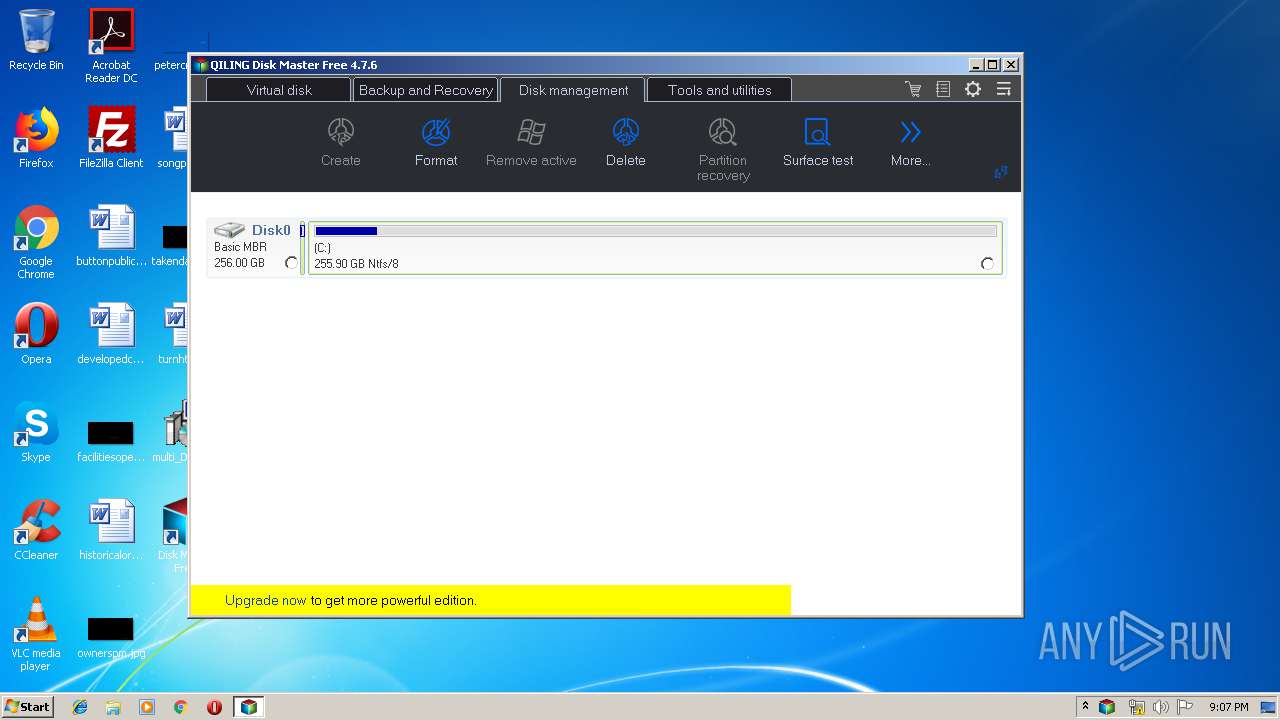Open the VLC media player desktop shortcut
The width and height of the screenshot is (1280, 720).
36,634
